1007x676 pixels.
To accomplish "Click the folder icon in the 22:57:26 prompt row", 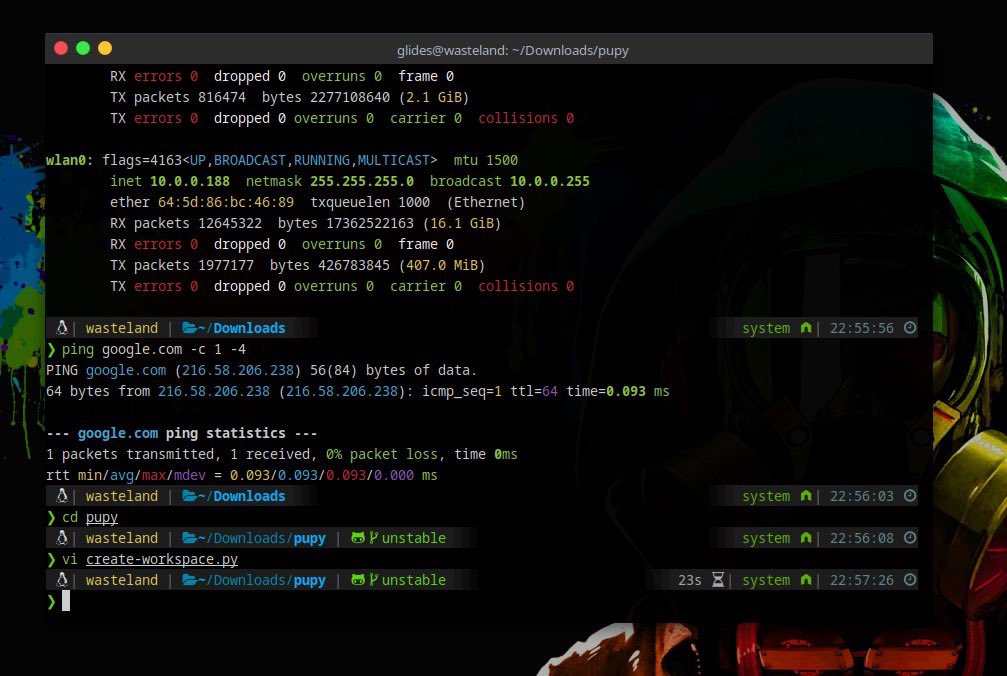I will [189, 580].
